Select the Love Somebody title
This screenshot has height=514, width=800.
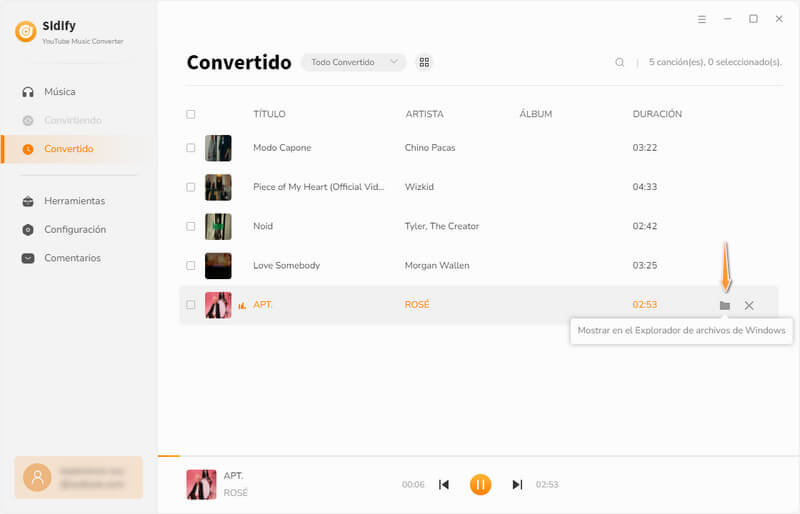287,265
